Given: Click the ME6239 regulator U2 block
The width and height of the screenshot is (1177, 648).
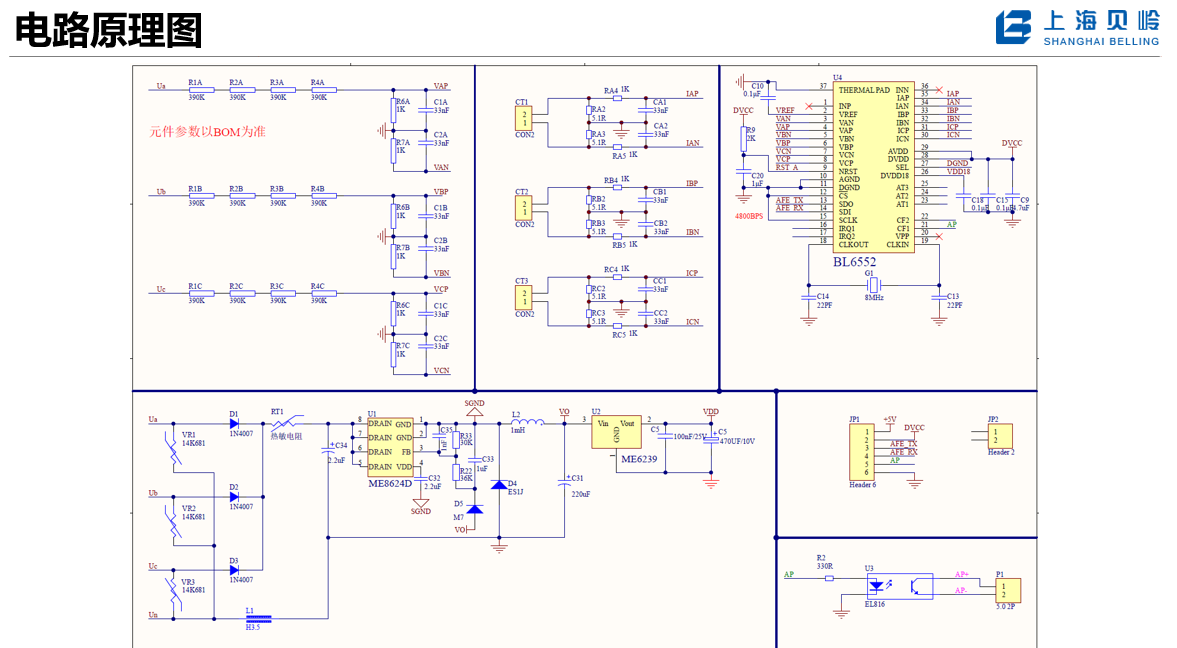Looking at the screenshot, I should coord(616,432).
